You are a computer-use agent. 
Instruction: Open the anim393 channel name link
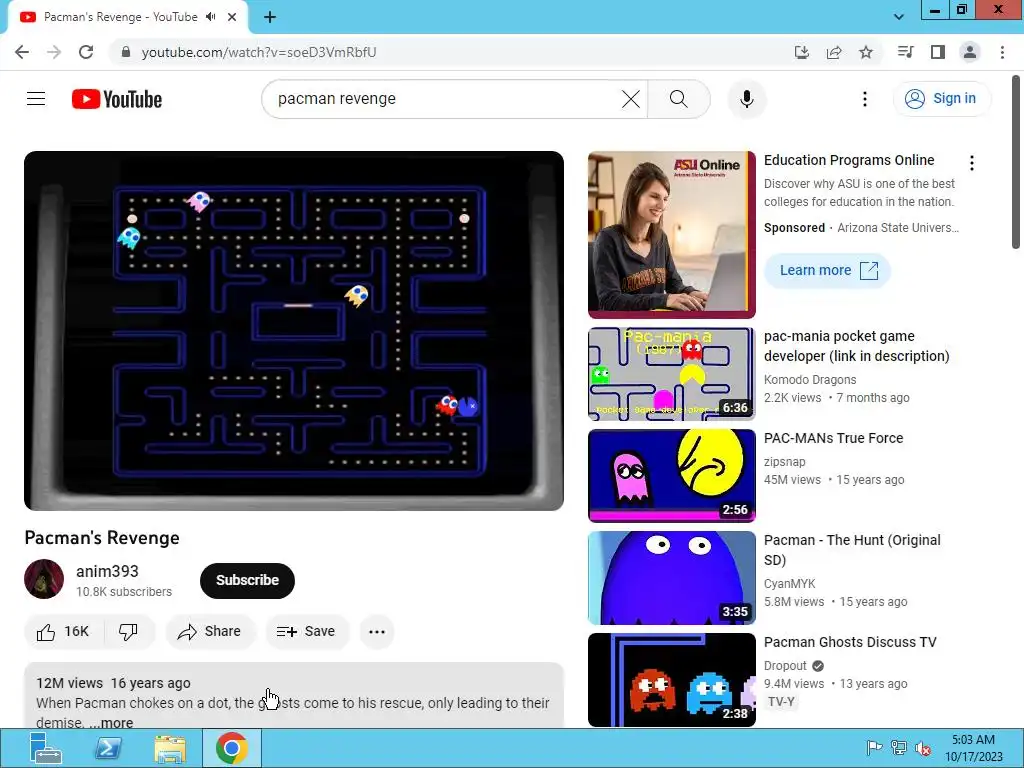click(x=107, y=571)
